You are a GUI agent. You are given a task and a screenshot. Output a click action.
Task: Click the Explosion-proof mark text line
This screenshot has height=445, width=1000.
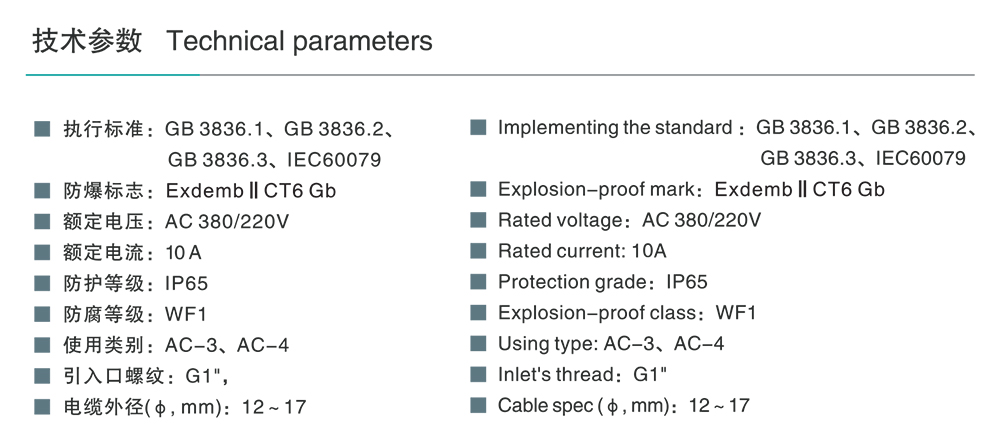coord(691,190)
